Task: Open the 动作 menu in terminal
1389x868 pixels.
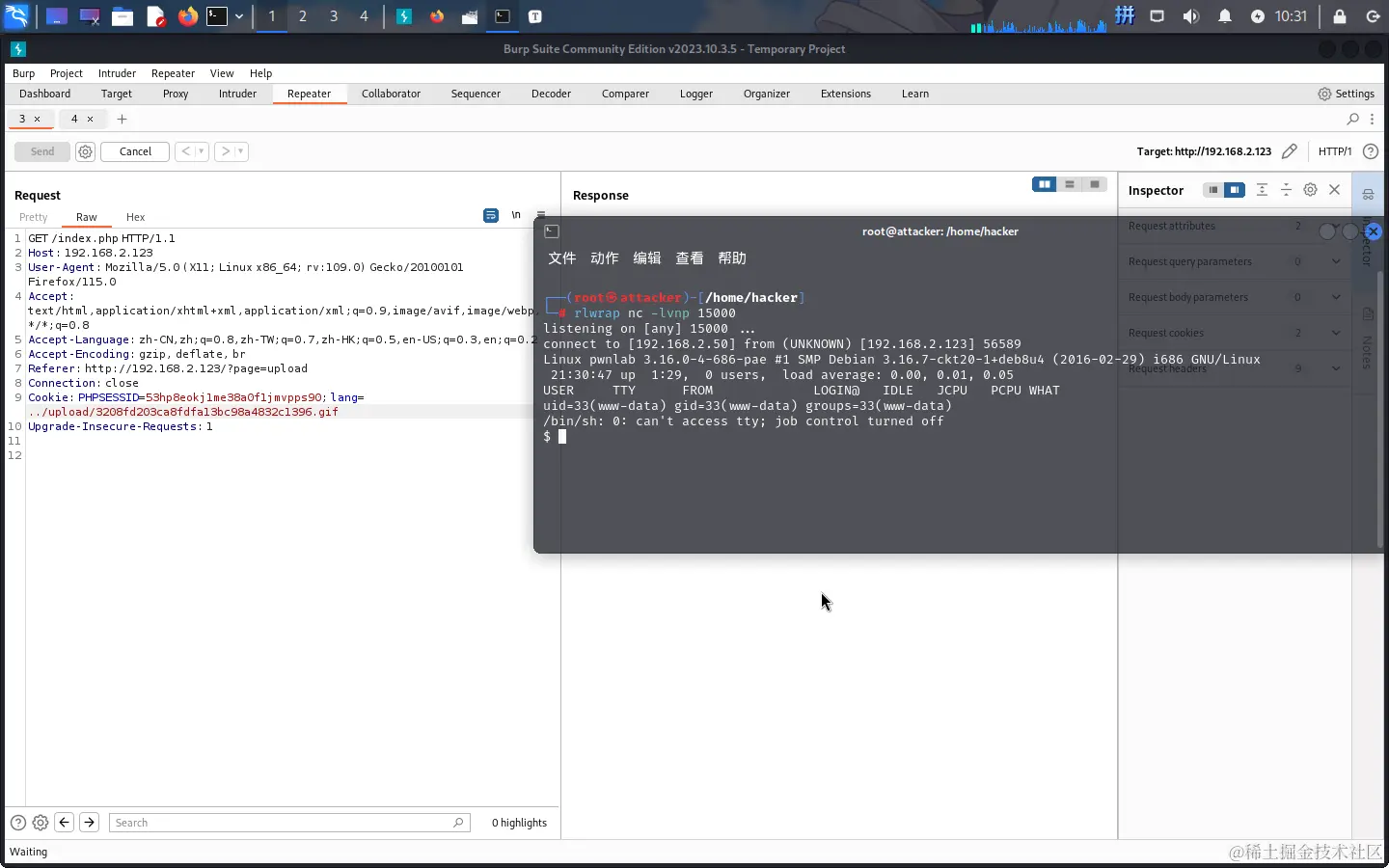Action: click(605, 258)
